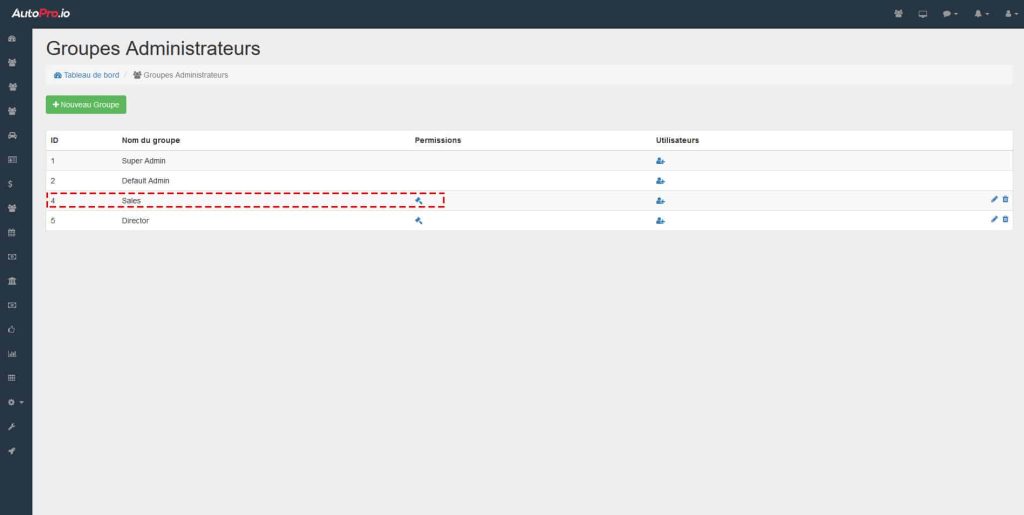Expand the bell notifications dropdown

coord(982,14)
